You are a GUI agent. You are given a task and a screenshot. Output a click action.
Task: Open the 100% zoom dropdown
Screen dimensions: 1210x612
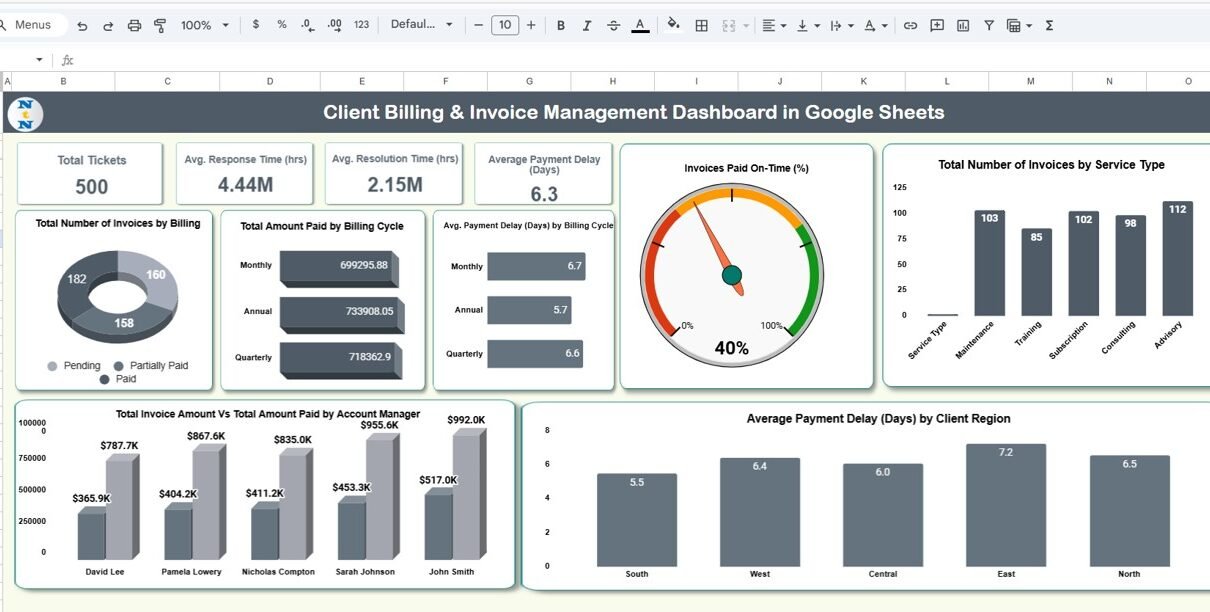pos(204,25)
